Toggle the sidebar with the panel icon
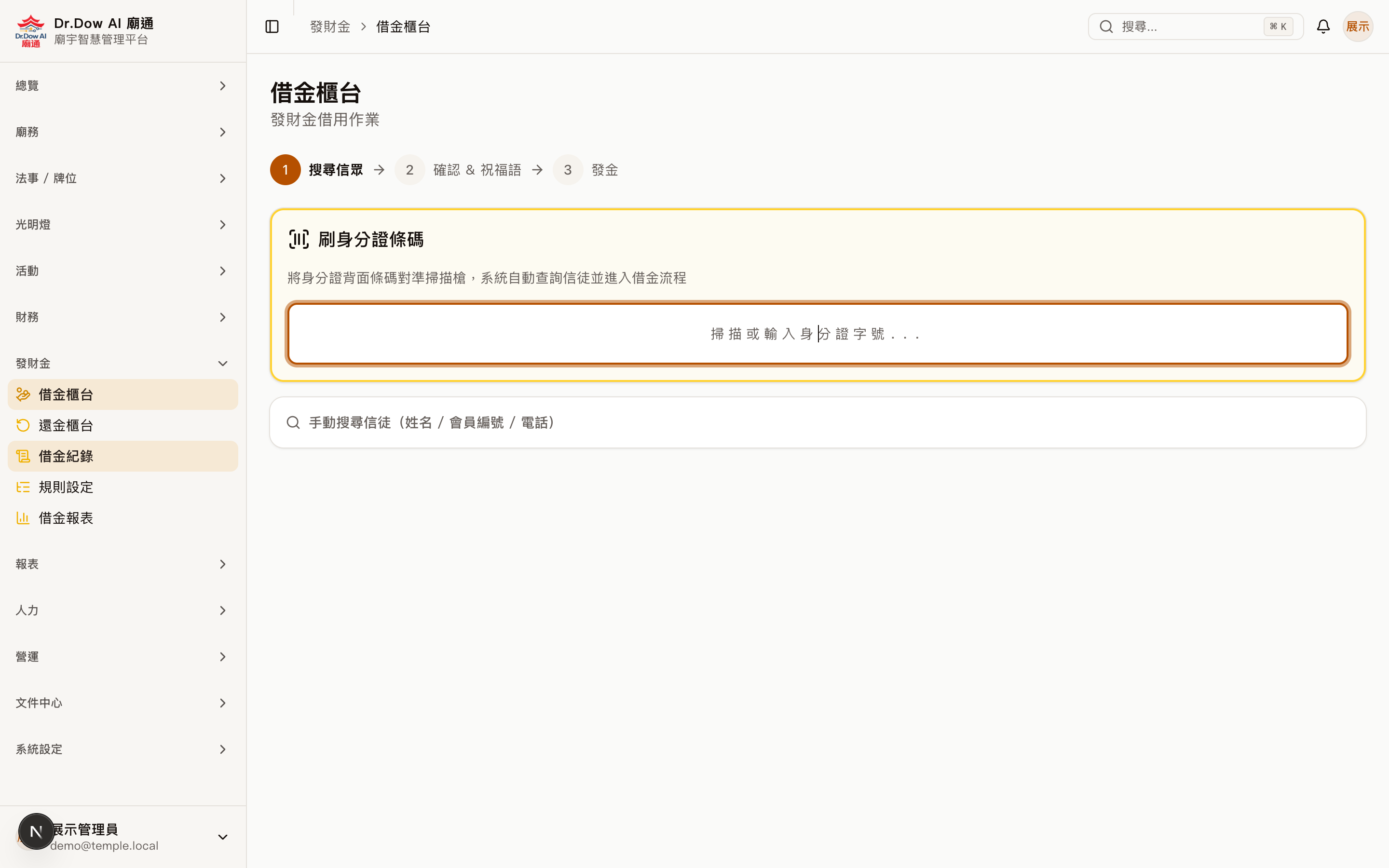This screenshot has width=1389, height=868. 272,27
